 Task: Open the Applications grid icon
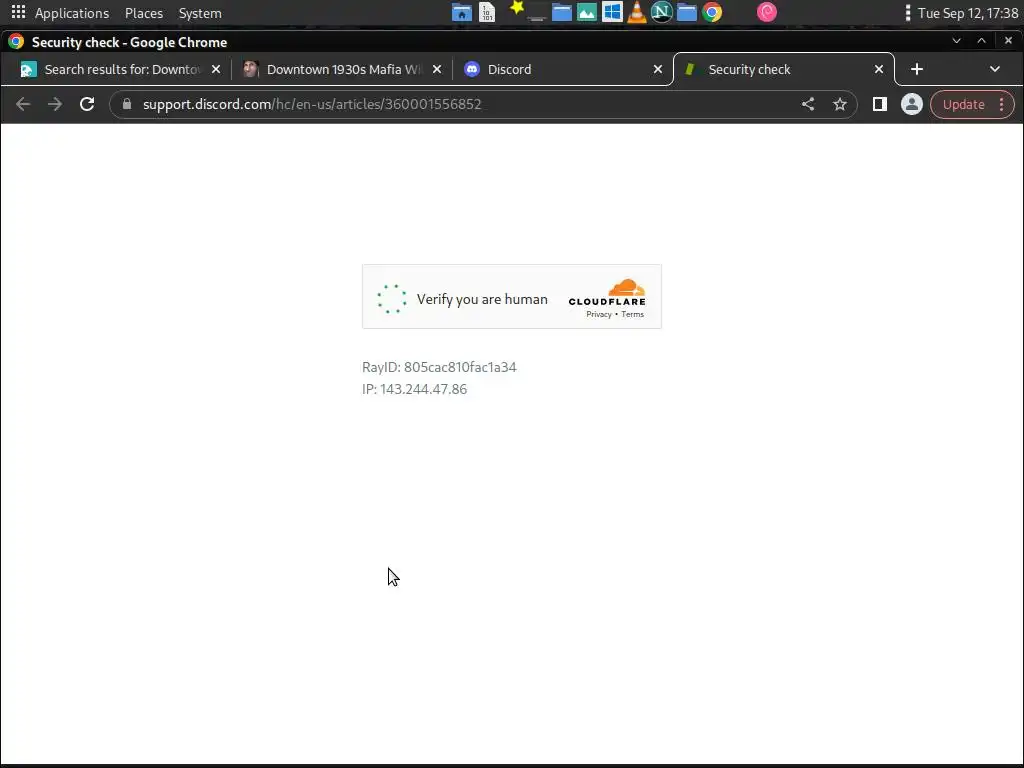pyautogui.click(x=18, y=12)
